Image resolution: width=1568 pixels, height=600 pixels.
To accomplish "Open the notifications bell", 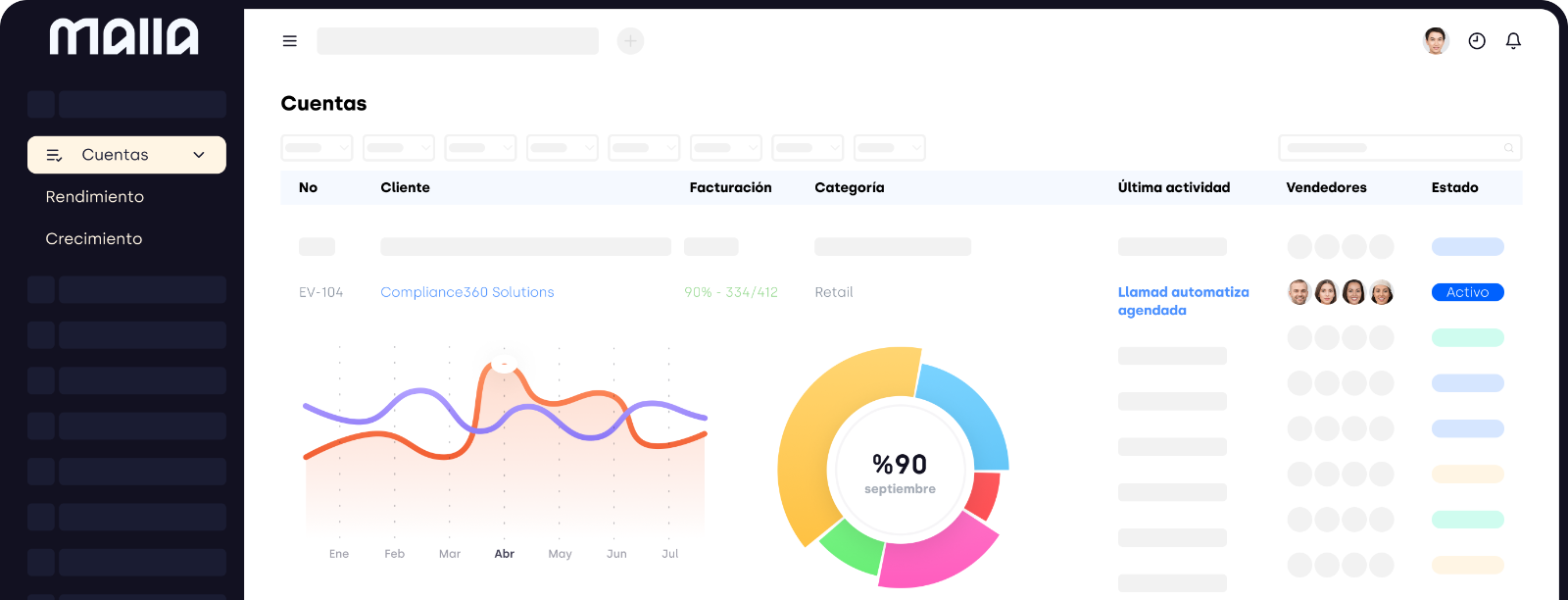I will coord(1513,41).
